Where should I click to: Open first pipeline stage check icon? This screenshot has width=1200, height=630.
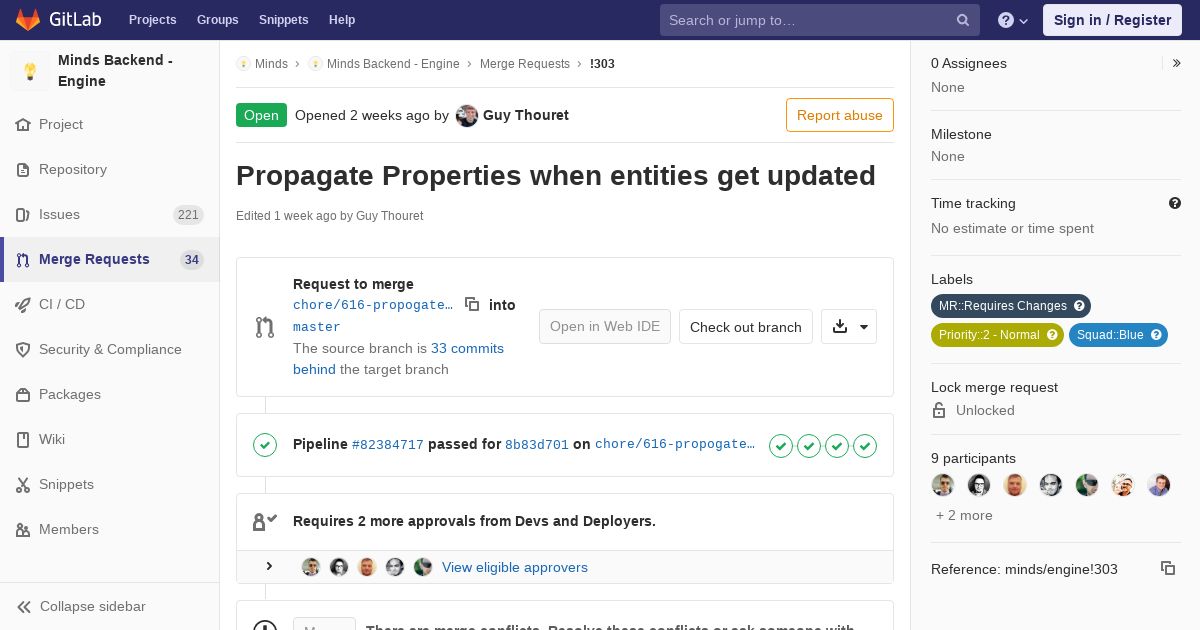(x=781, y=446)
